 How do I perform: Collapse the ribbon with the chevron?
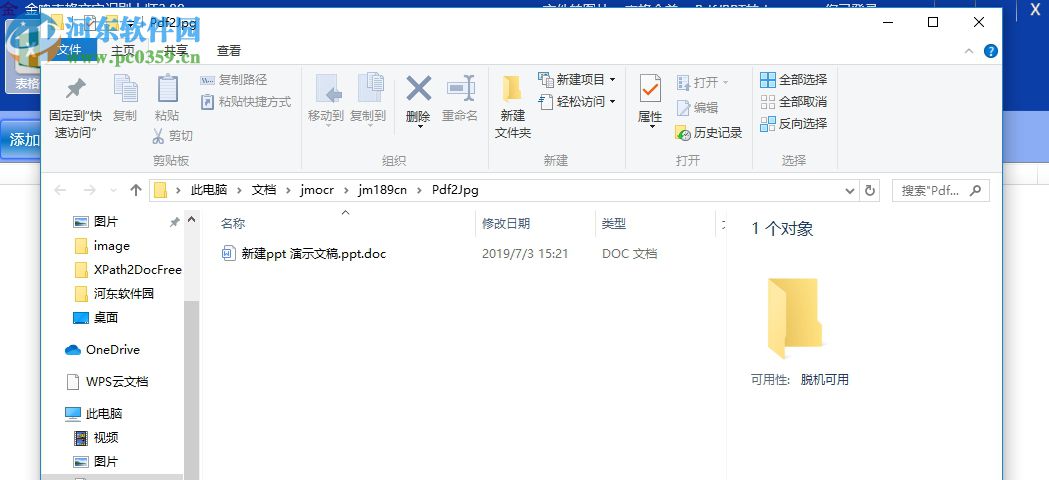tap(969, 52)
